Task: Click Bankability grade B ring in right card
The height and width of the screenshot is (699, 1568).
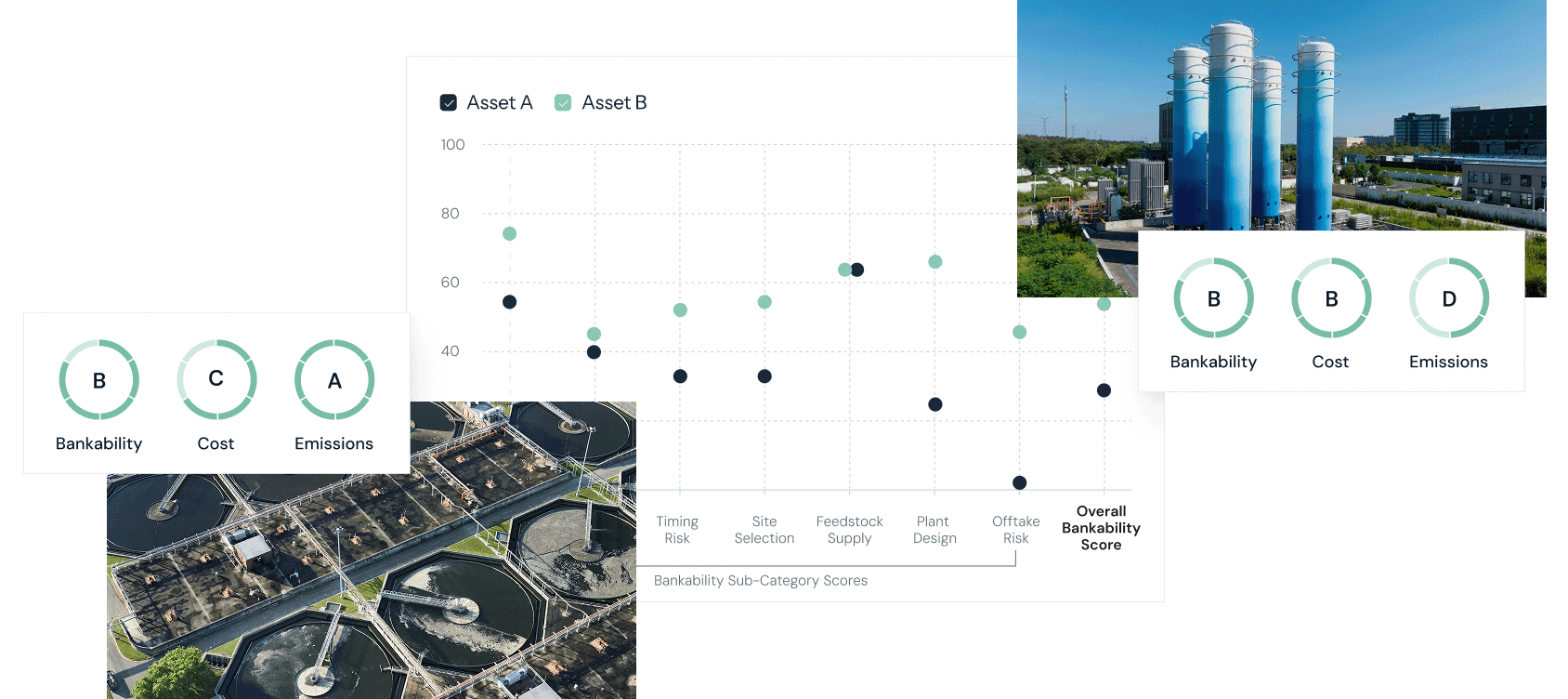Action: 1213,298
